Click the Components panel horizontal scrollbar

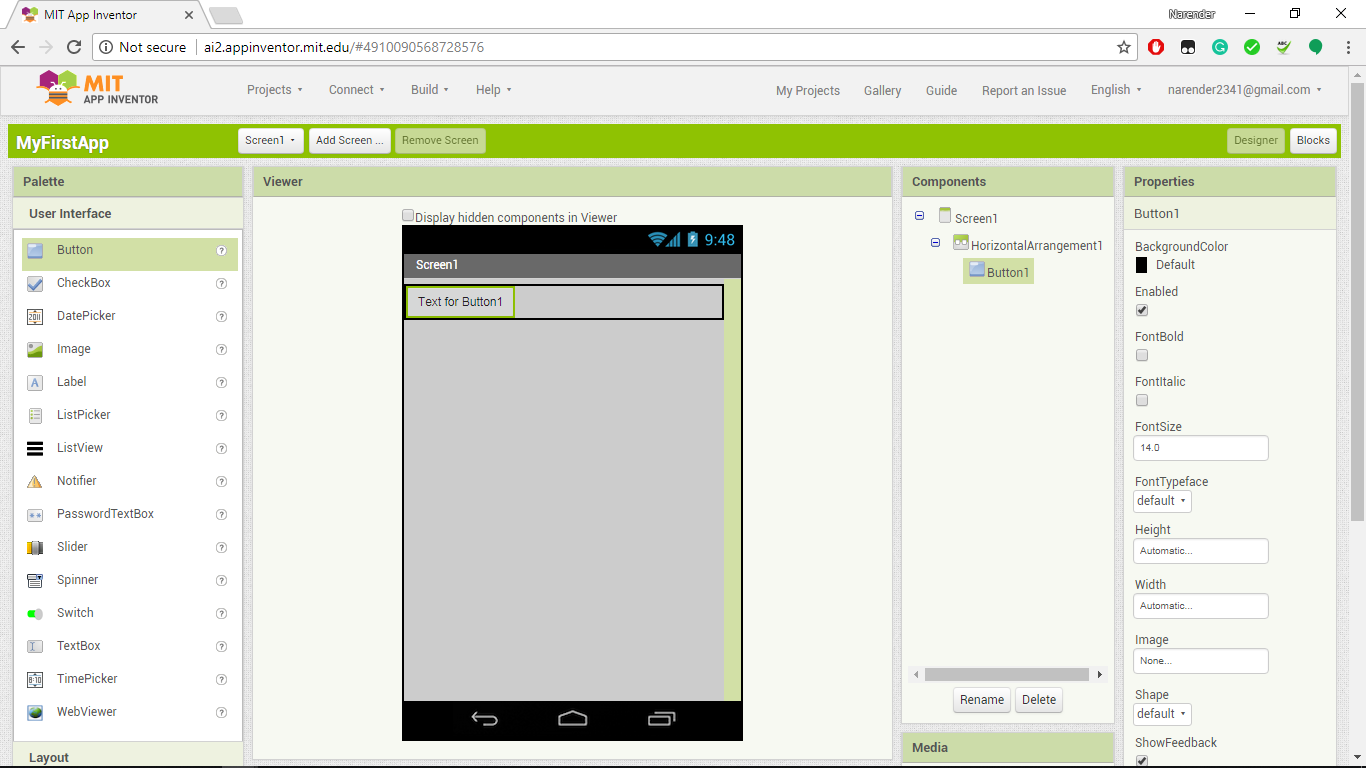[x=1007, y=675]
